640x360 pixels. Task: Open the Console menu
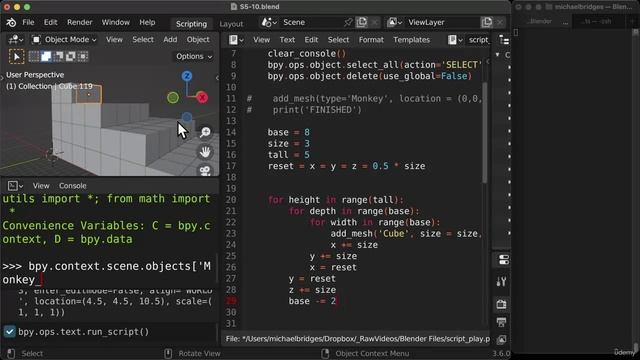click(x=73, y=186)
